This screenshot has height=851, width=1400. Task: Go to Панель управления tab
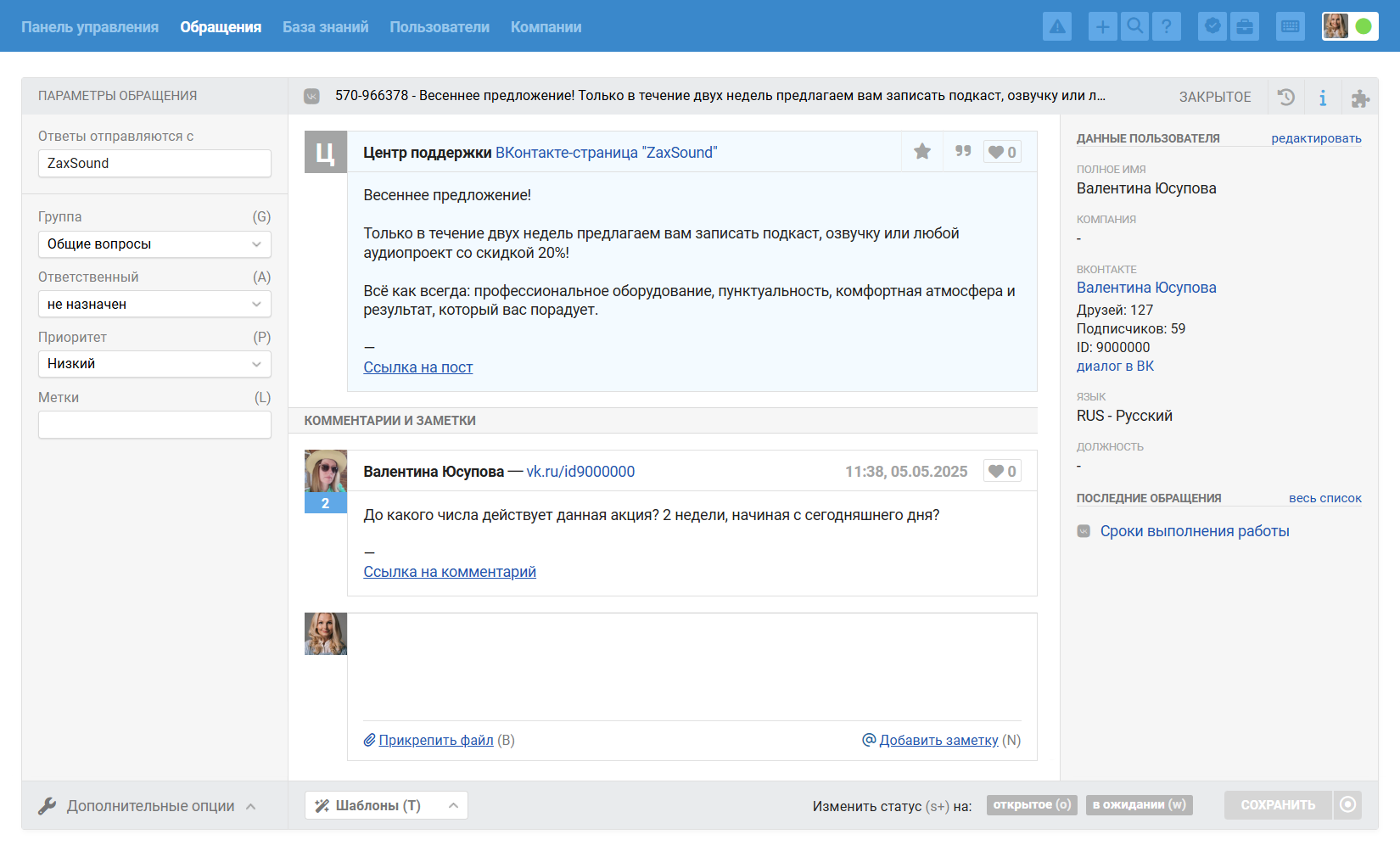click(x=90, y=27)
